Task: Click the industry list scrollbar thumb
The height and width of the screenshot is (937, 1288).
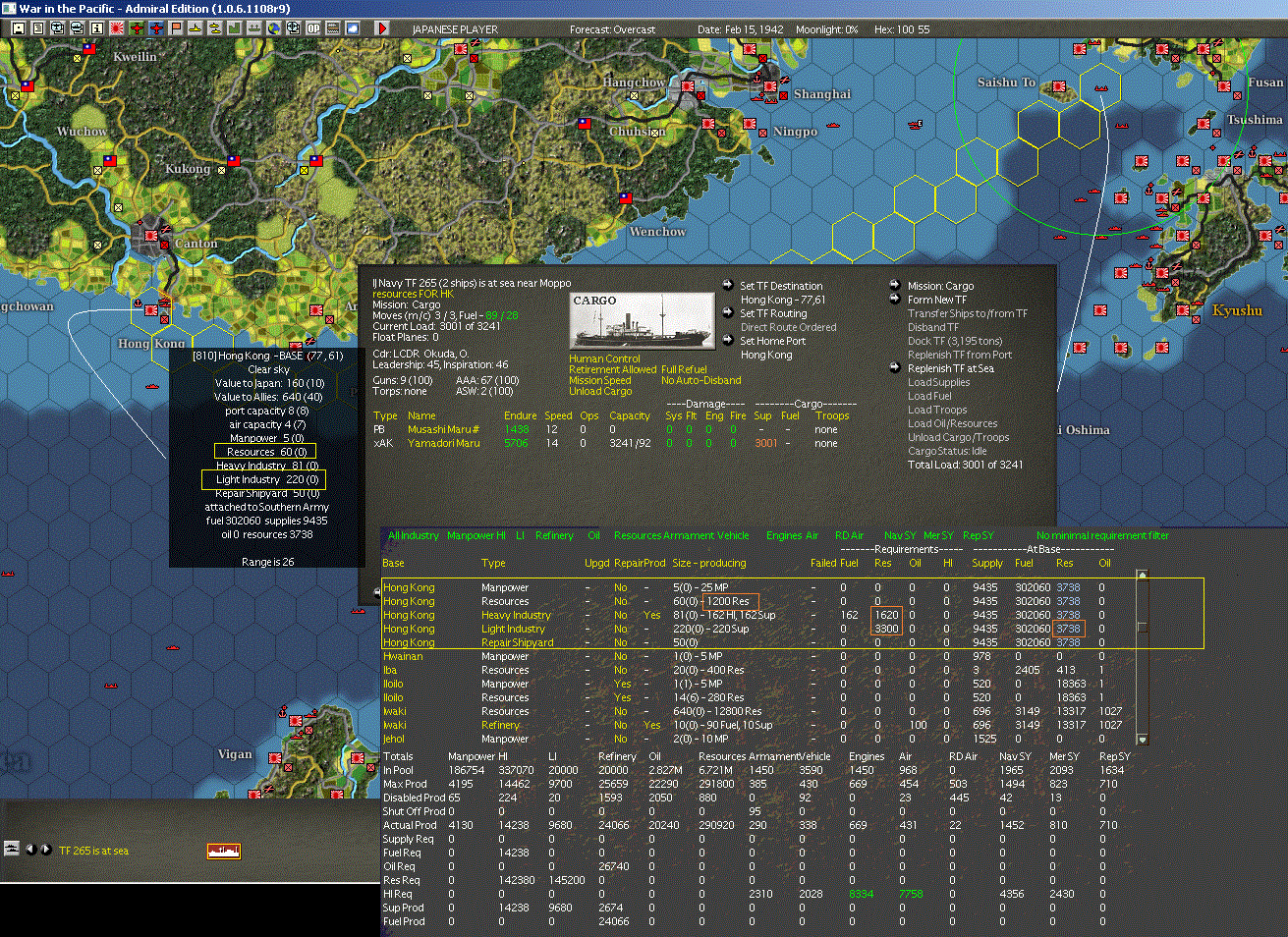Action: pos(1142,628)
